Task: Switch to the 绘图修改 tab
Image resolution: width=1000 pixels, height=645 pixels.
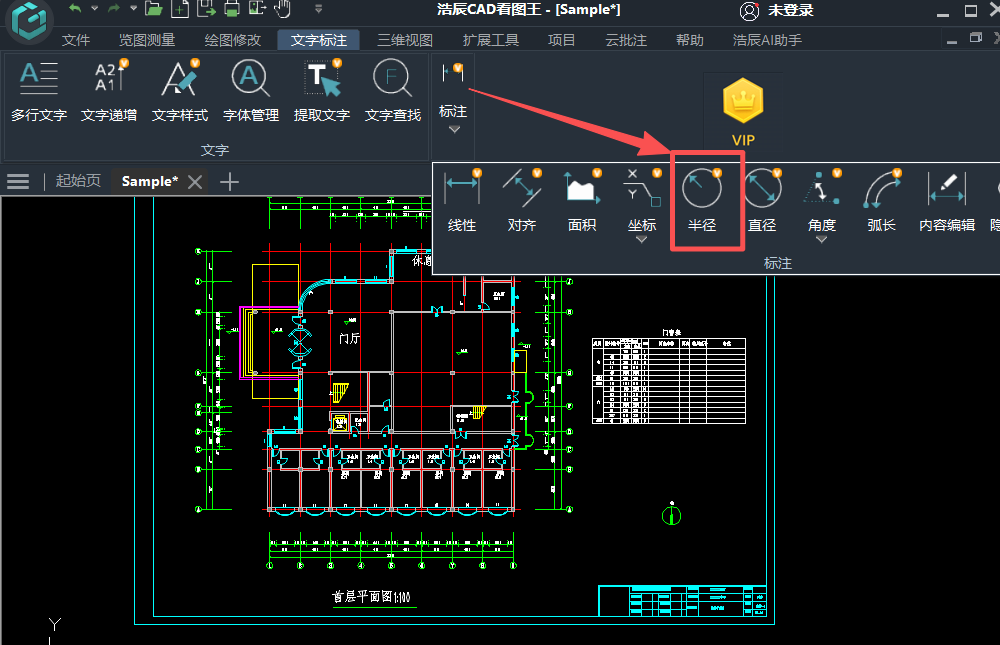Action: click(233, 40)
